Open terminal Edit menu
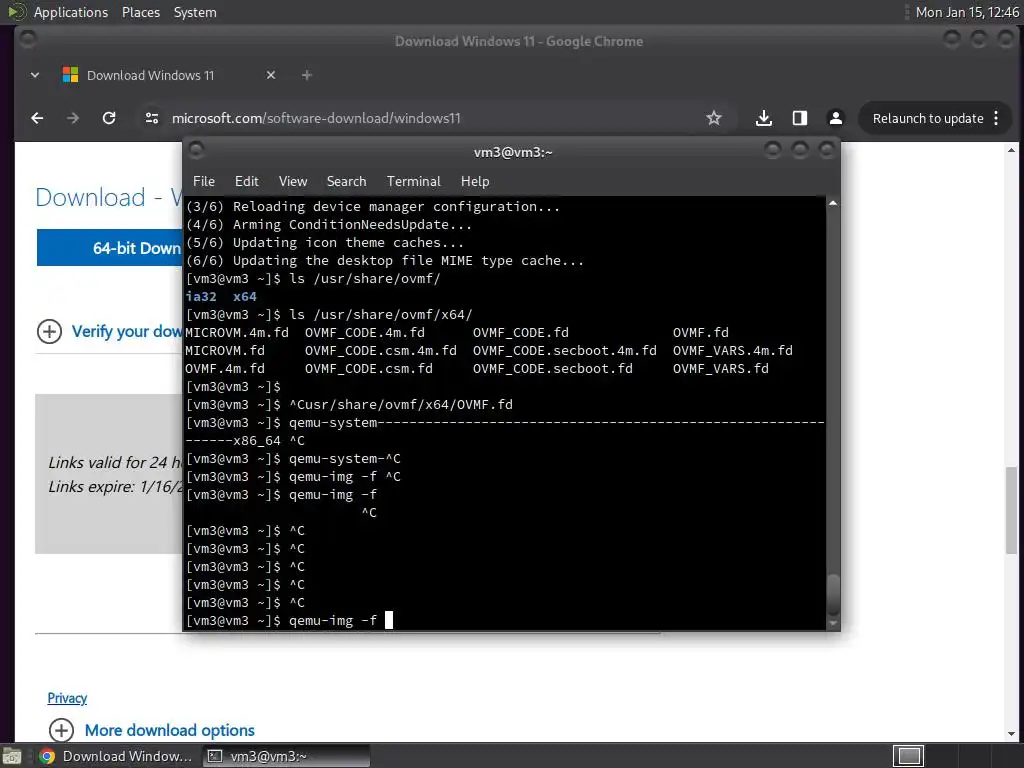The image size is (1024, 768). 246,182
